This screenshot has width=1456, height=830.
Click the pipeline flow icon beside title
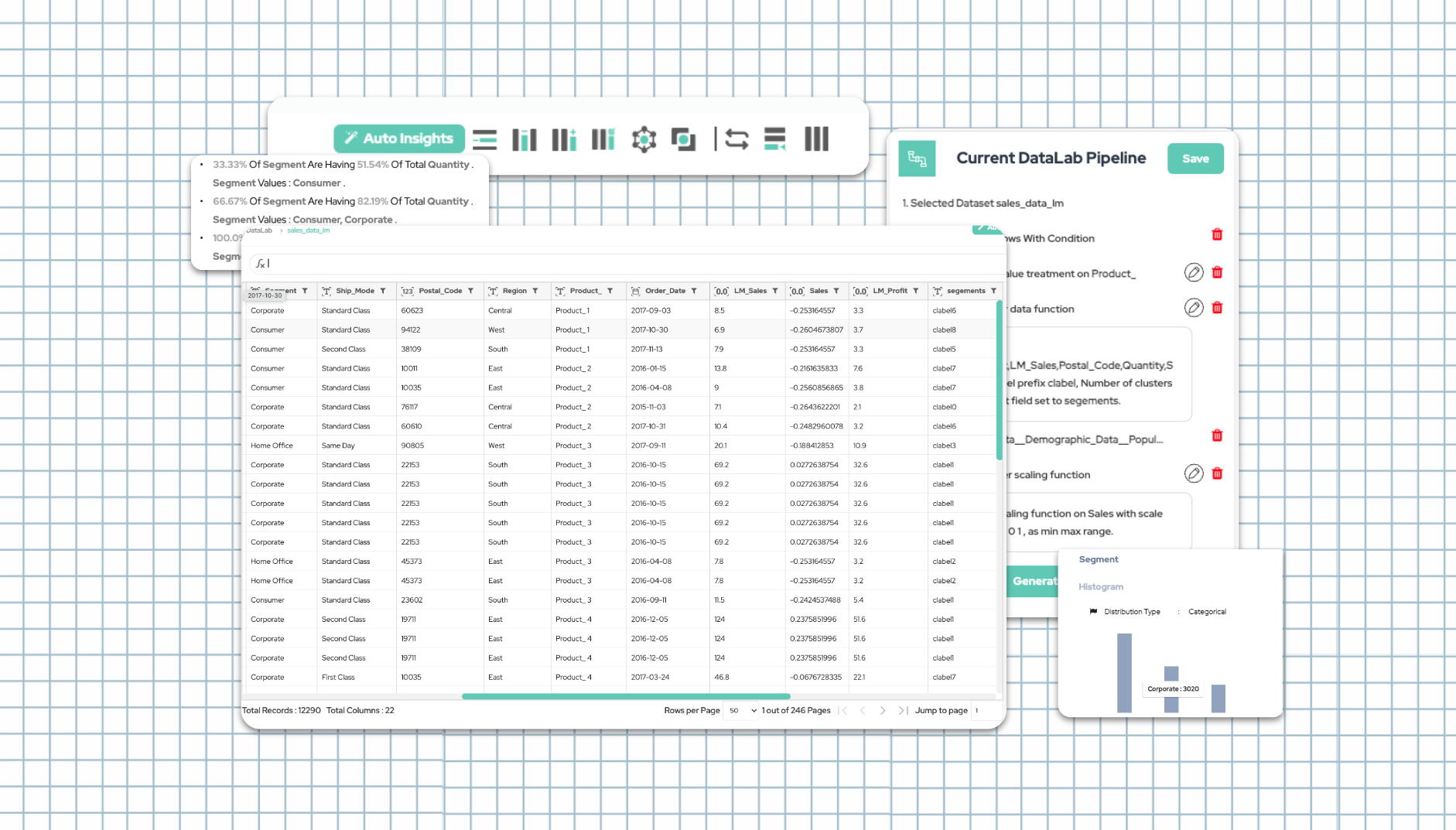[918, 159]
